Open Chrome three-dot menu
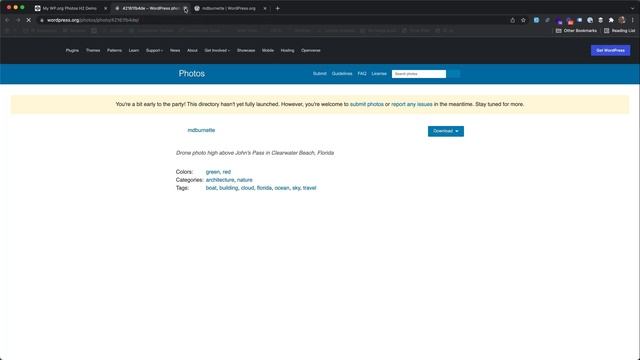Screen dimensions: 640x360 tap(633, 20)
